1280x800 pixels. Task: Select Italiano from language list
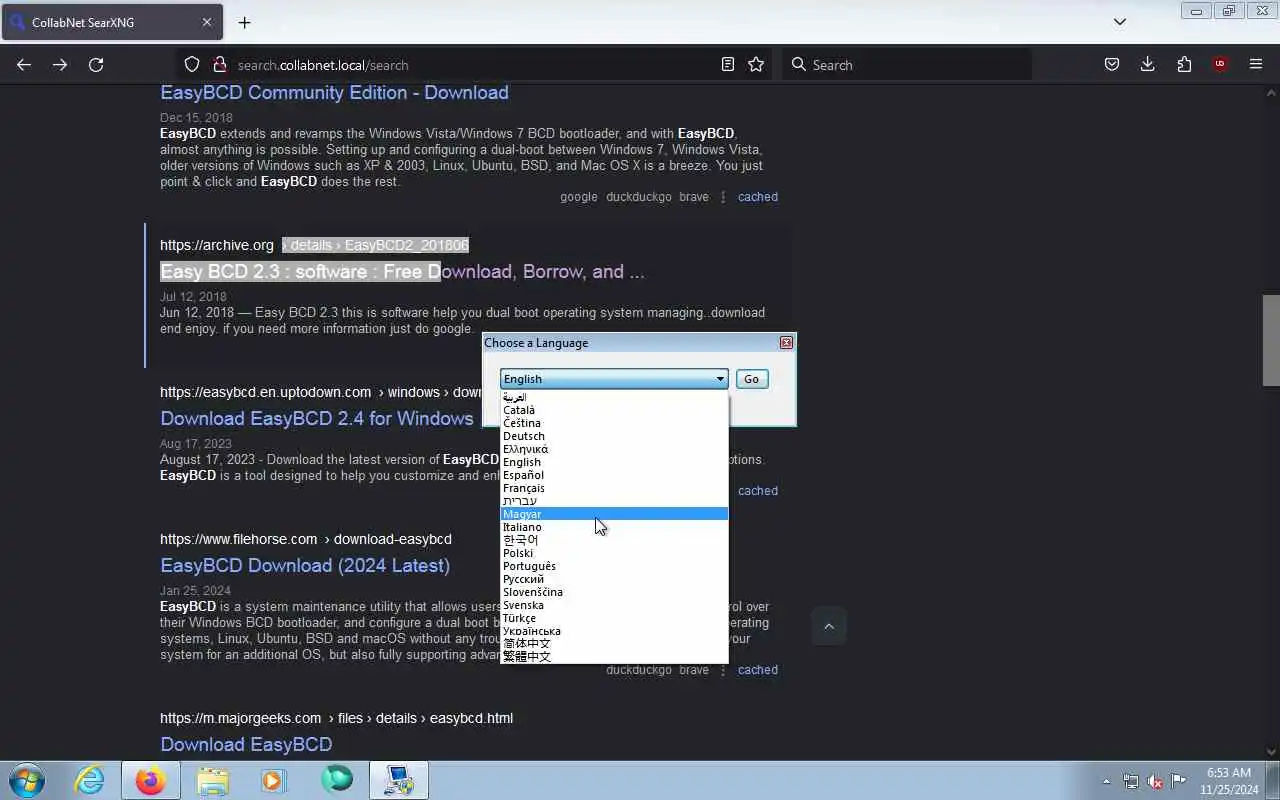614,527
